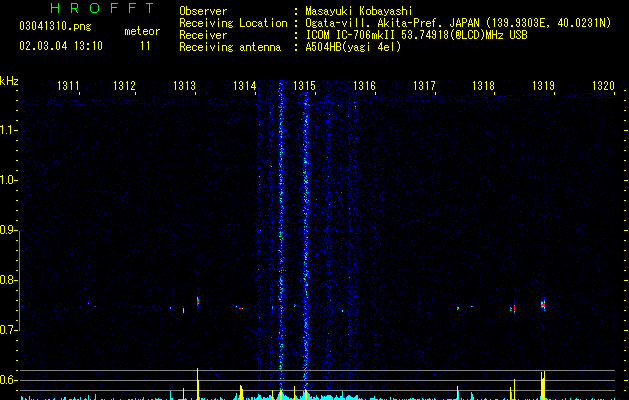Click the 1315 time marker
This screenshot has width=629, height=400.
[304, 86]
